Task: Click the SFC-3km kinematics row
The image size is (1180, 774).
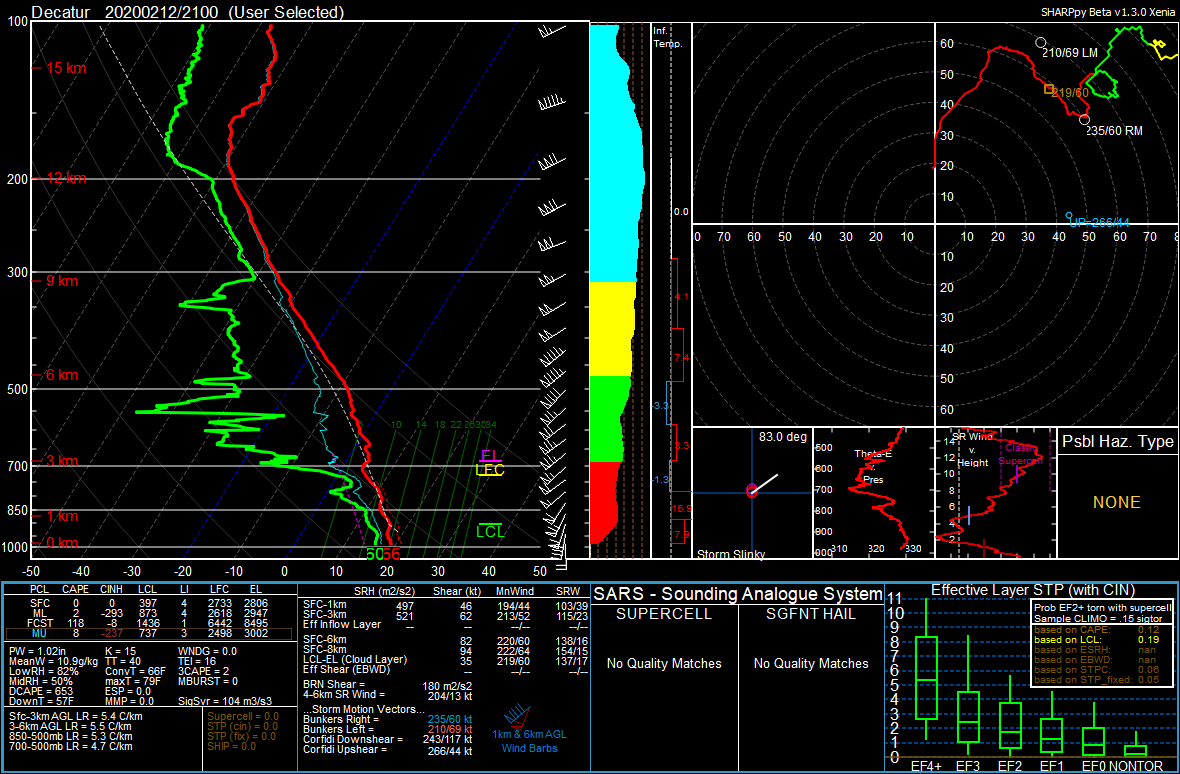Action: 444,615
